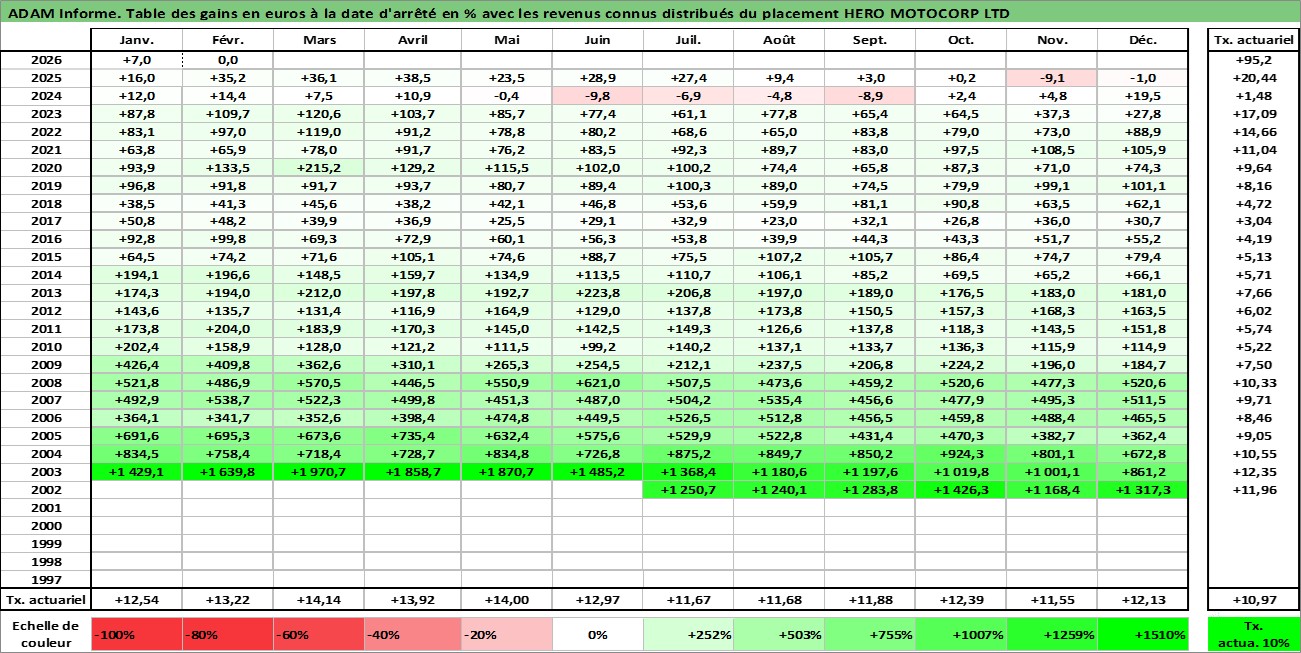Screen dimensions: 1301x653
Task: Click the Tx. actuariel column header at top
Action: click(1253, 40)
